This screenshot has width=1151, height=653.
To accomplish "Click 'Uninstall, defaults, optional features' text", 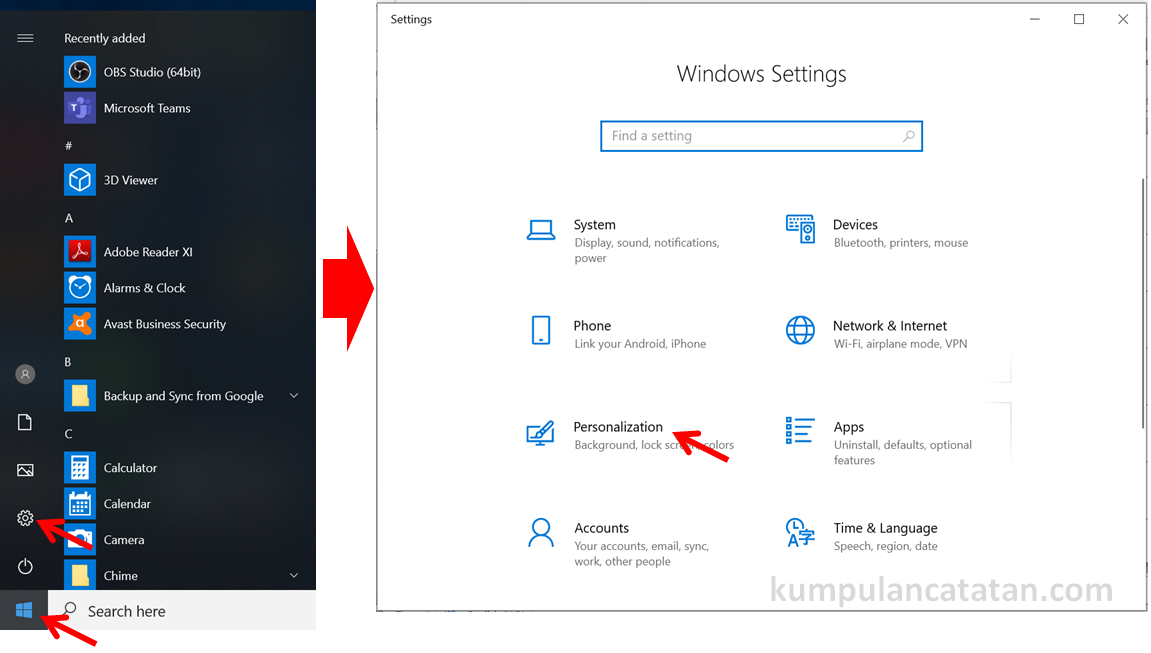I will 902,452.
